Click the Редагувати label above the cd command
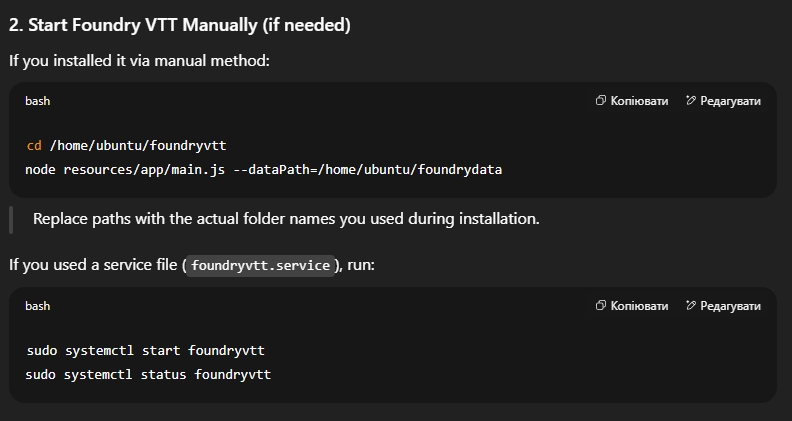Viewport: 792px width, 421px height. [730, 101]
